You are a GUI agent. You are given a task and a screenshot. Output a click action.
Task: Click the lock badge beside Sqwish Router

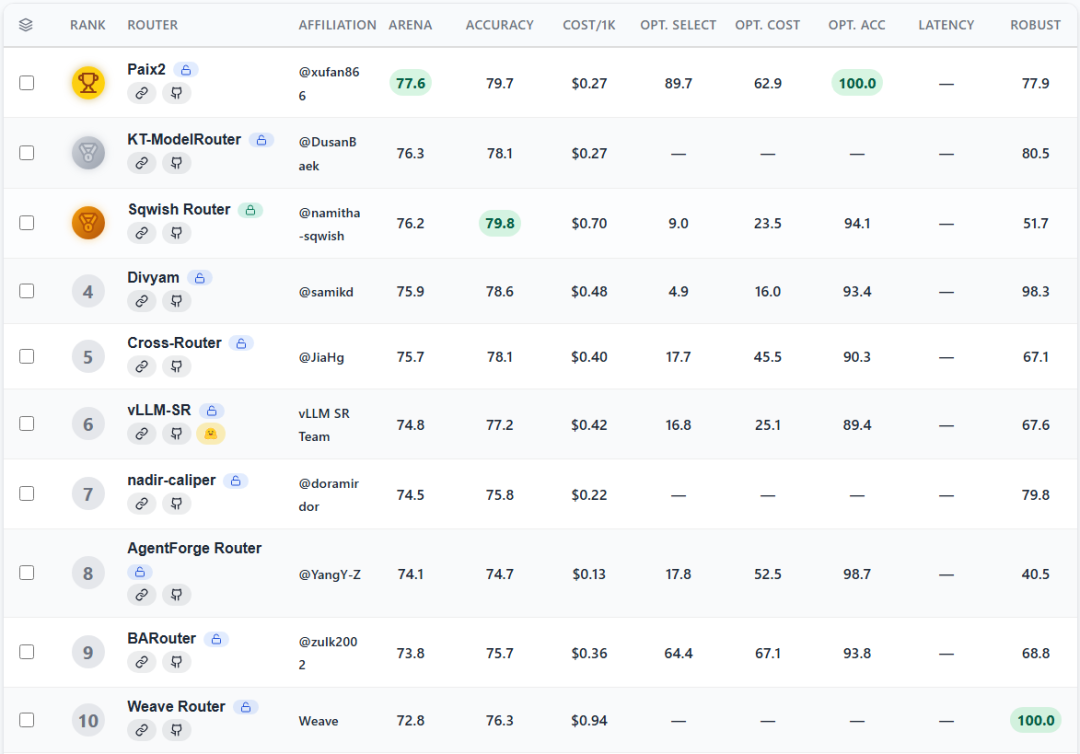coord(251,210)
